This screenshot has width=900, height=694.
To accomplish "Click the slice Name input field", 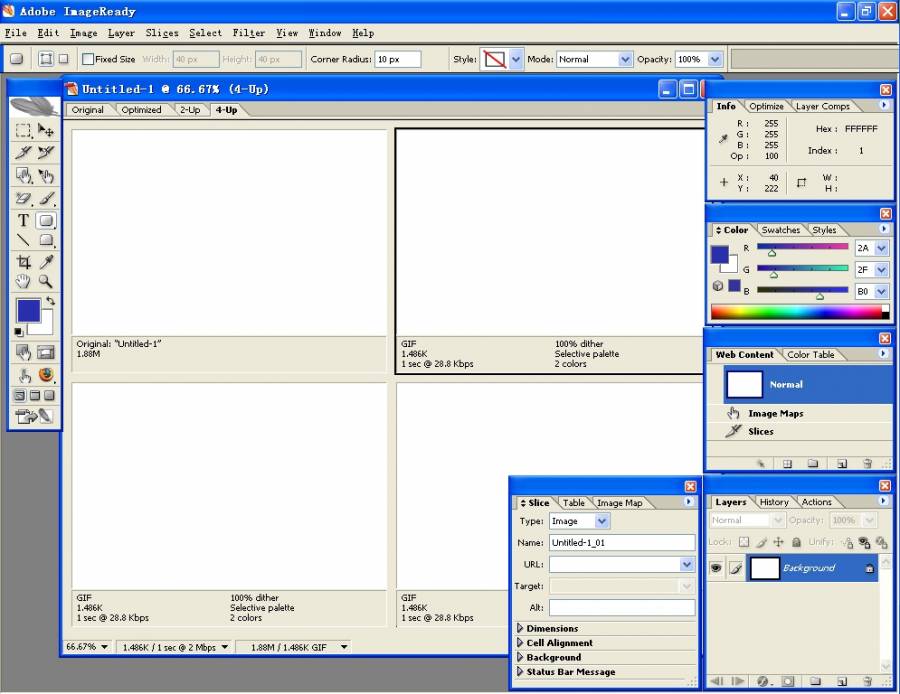I will pos(621,543).
